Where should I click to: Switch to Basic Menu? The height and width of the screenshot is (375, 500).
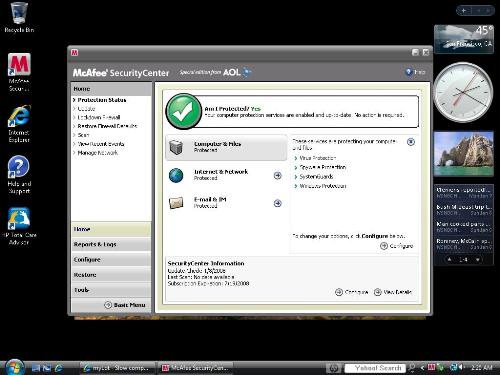click(x=125, y=305)
